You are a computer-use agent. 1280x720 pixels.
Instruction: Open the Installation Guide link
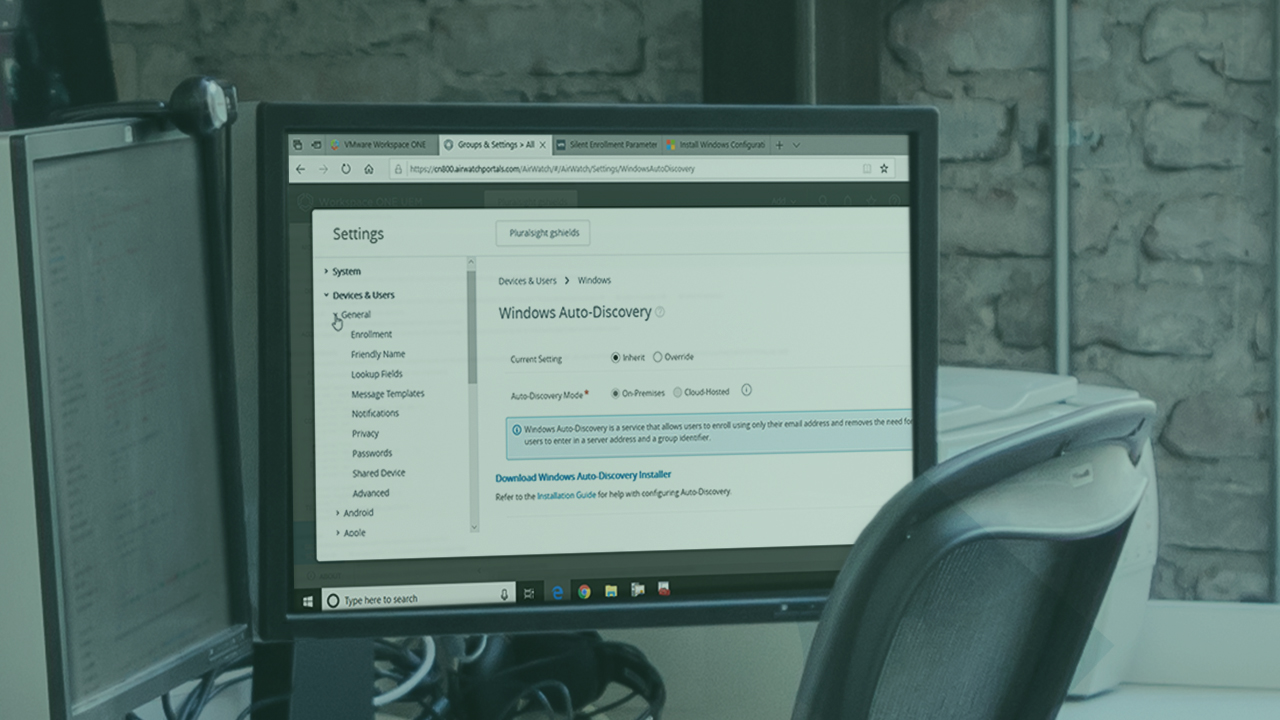566,495
